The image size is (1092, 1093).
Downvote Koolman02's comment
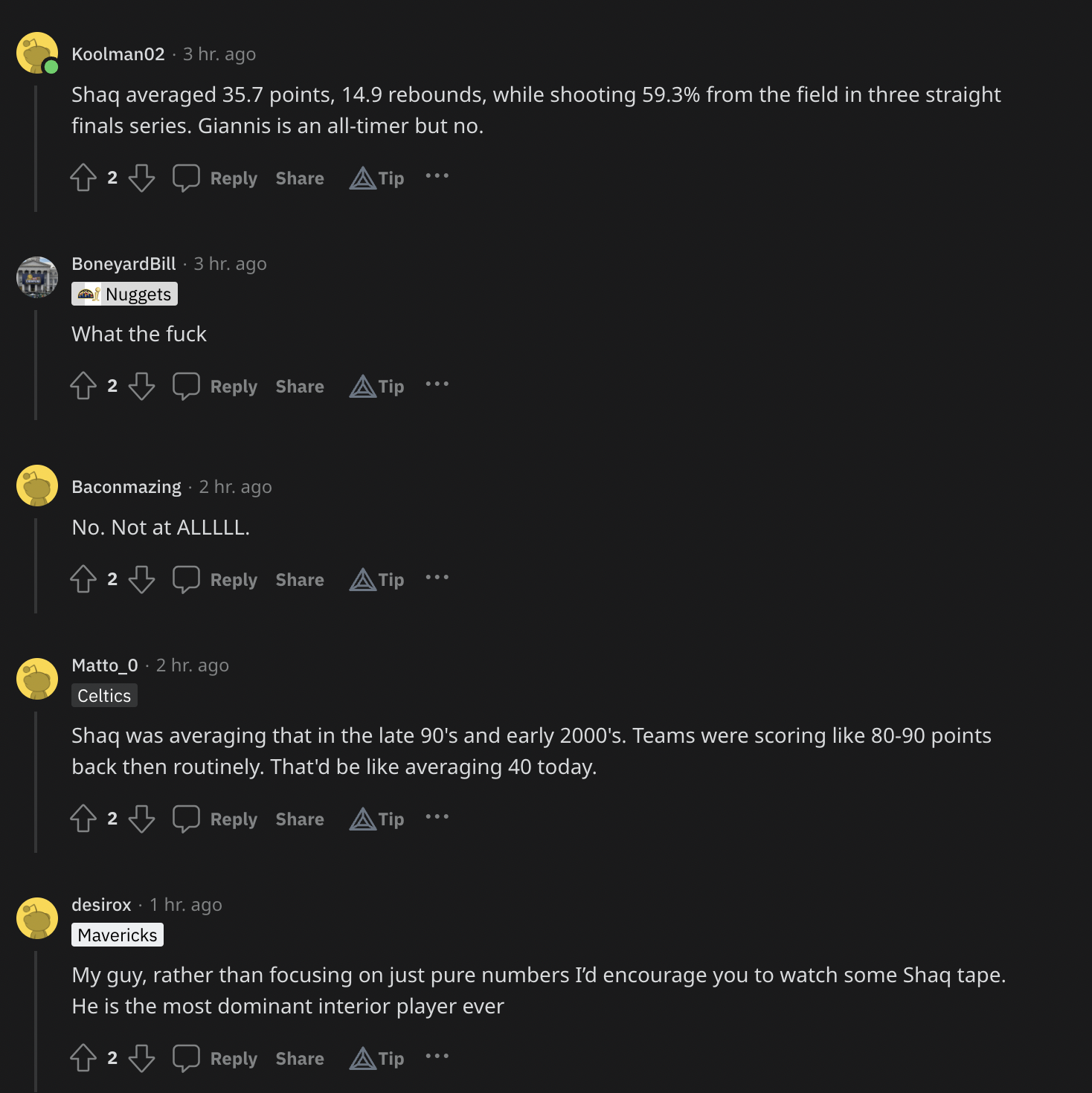pos(141,178)
